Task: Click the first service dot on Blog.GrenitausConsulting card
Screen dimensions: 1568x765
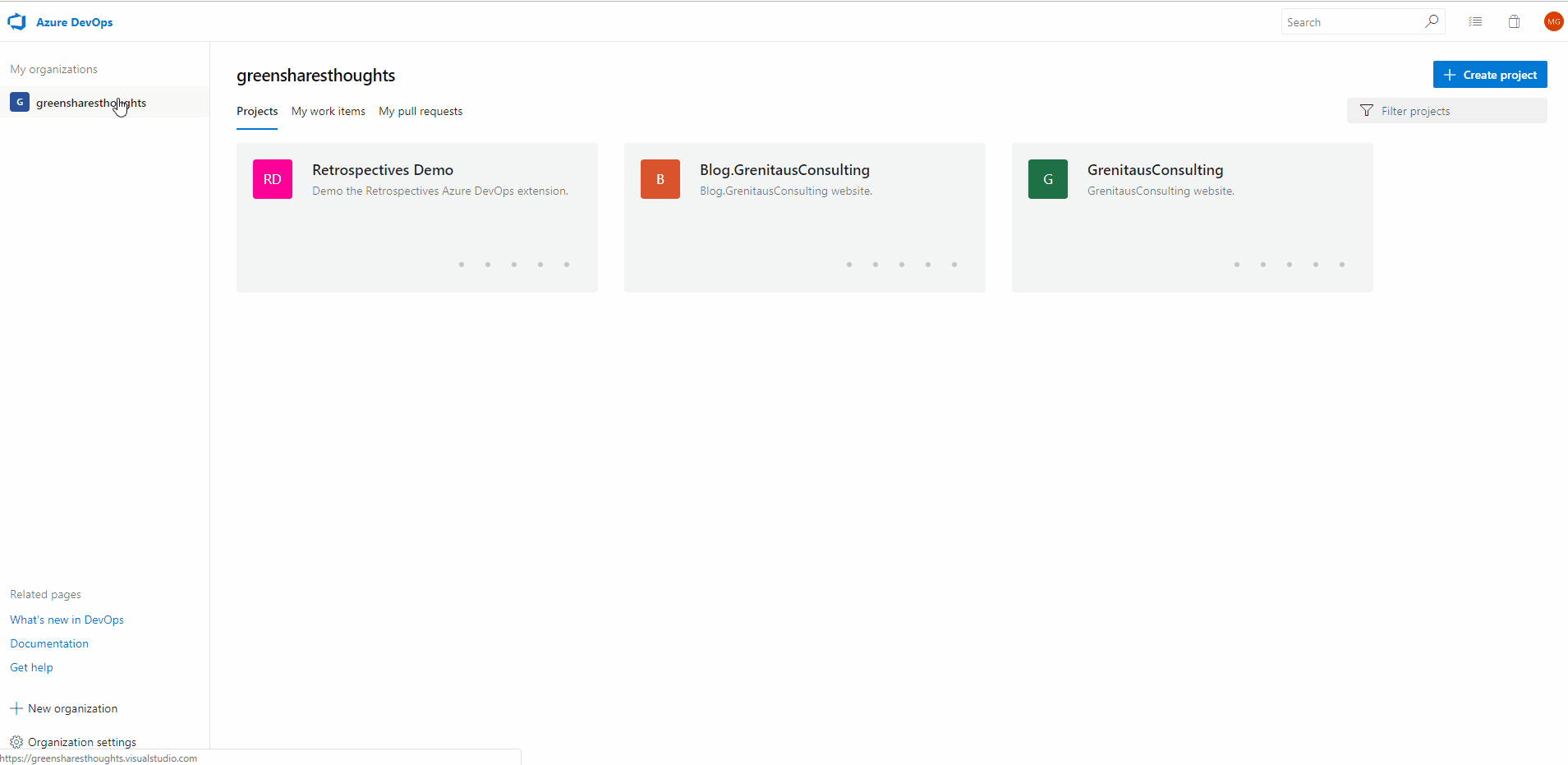Action: click(x=849, y=265)
